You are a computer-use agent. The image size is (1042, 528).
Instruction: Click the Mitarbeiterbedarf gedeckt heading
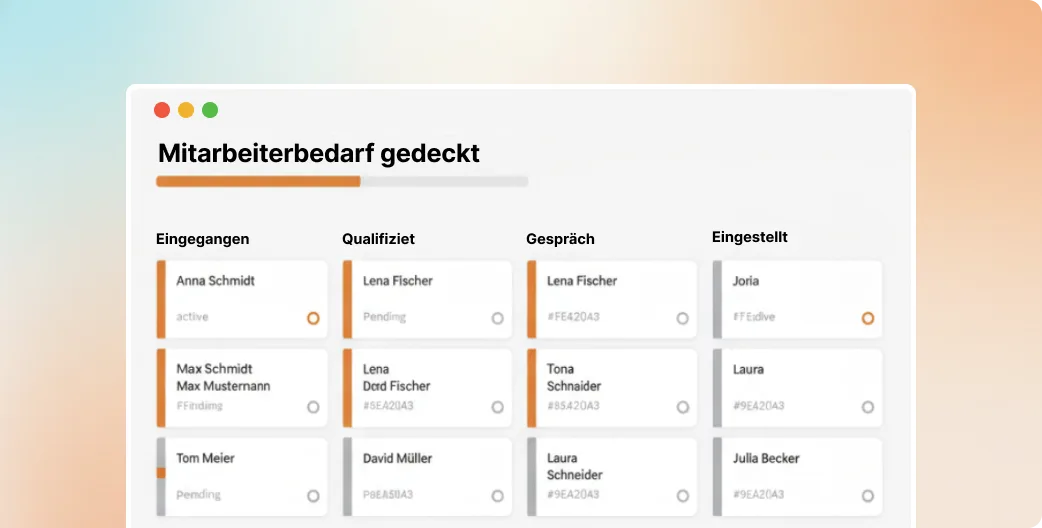[x=319, y=153]
